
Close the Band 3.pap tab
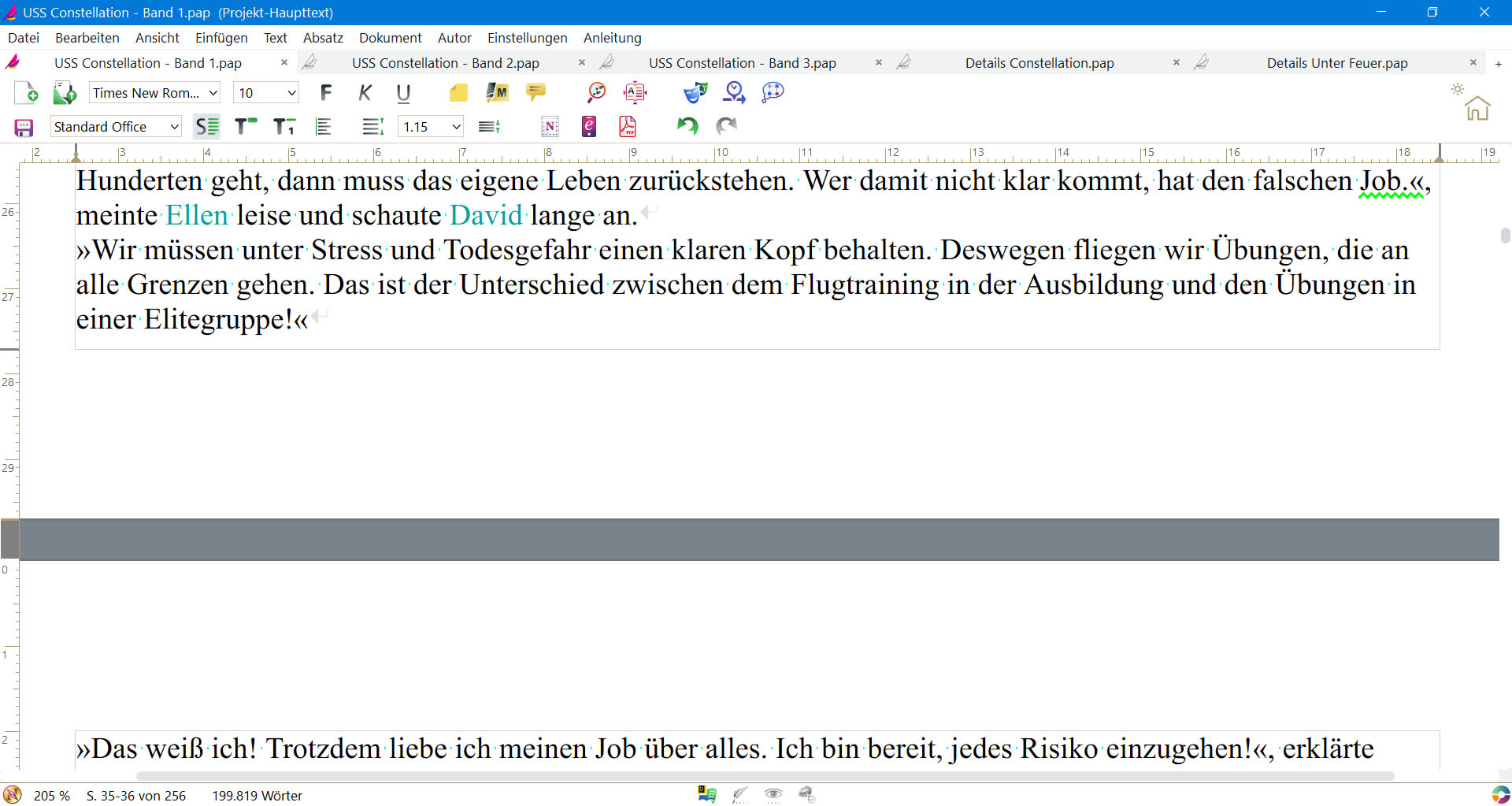[879, 62]
